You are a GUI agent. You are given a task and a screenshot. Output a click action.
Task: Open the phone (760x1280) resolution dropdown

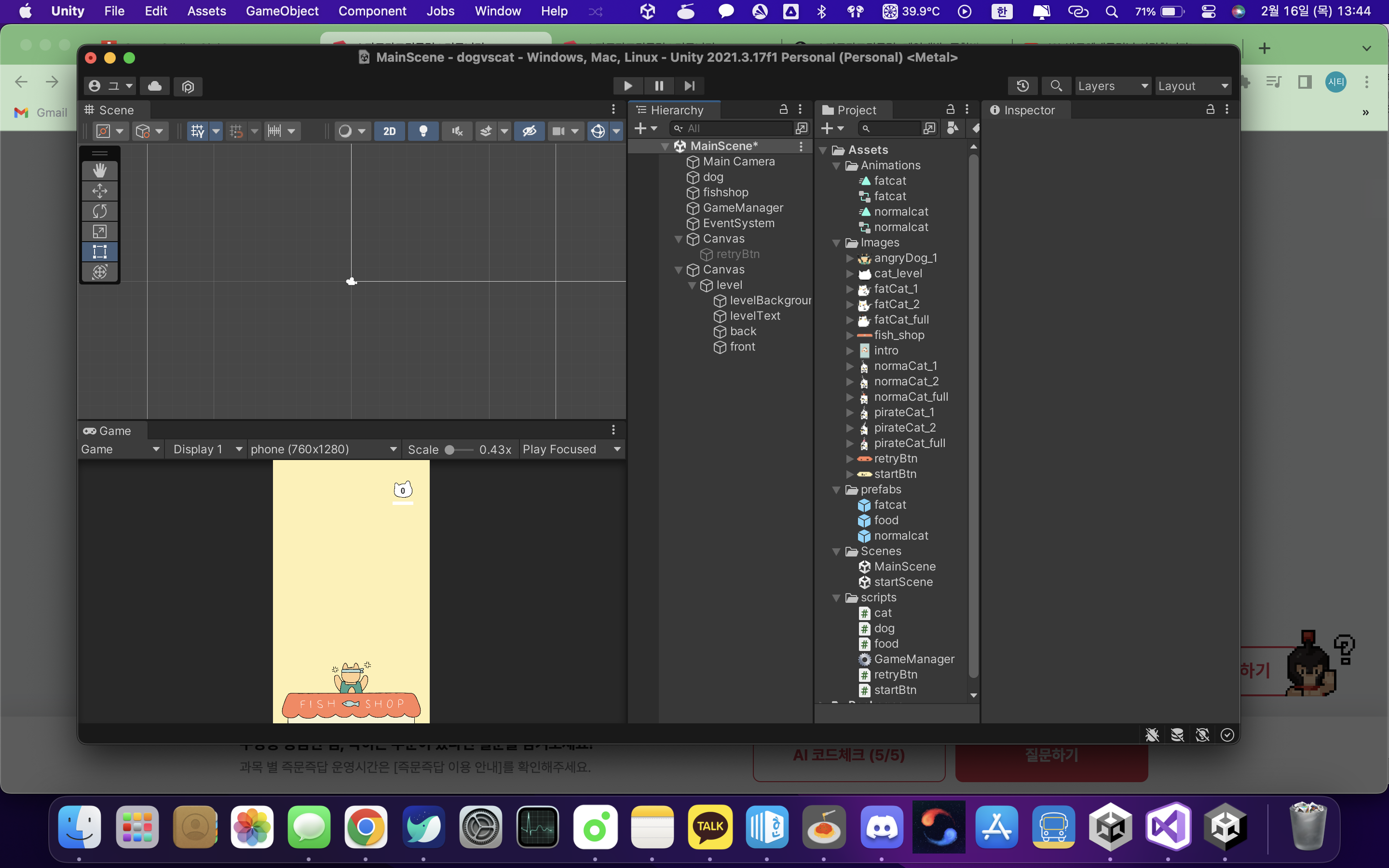(324, 449)
